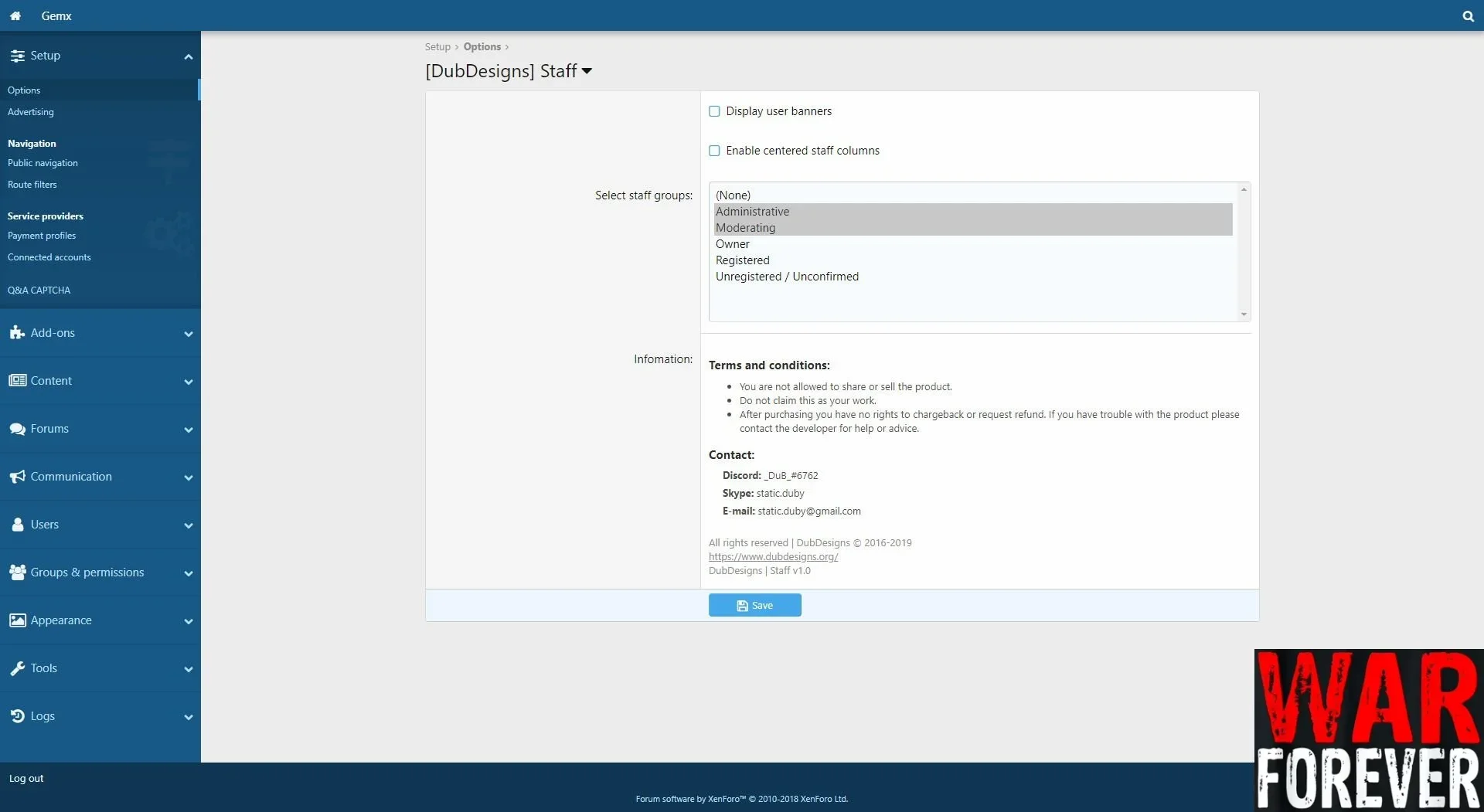Viewport: 1484px width, 812px height.
Task: Click Options in the breadcrumb
Action: point(482,47)
